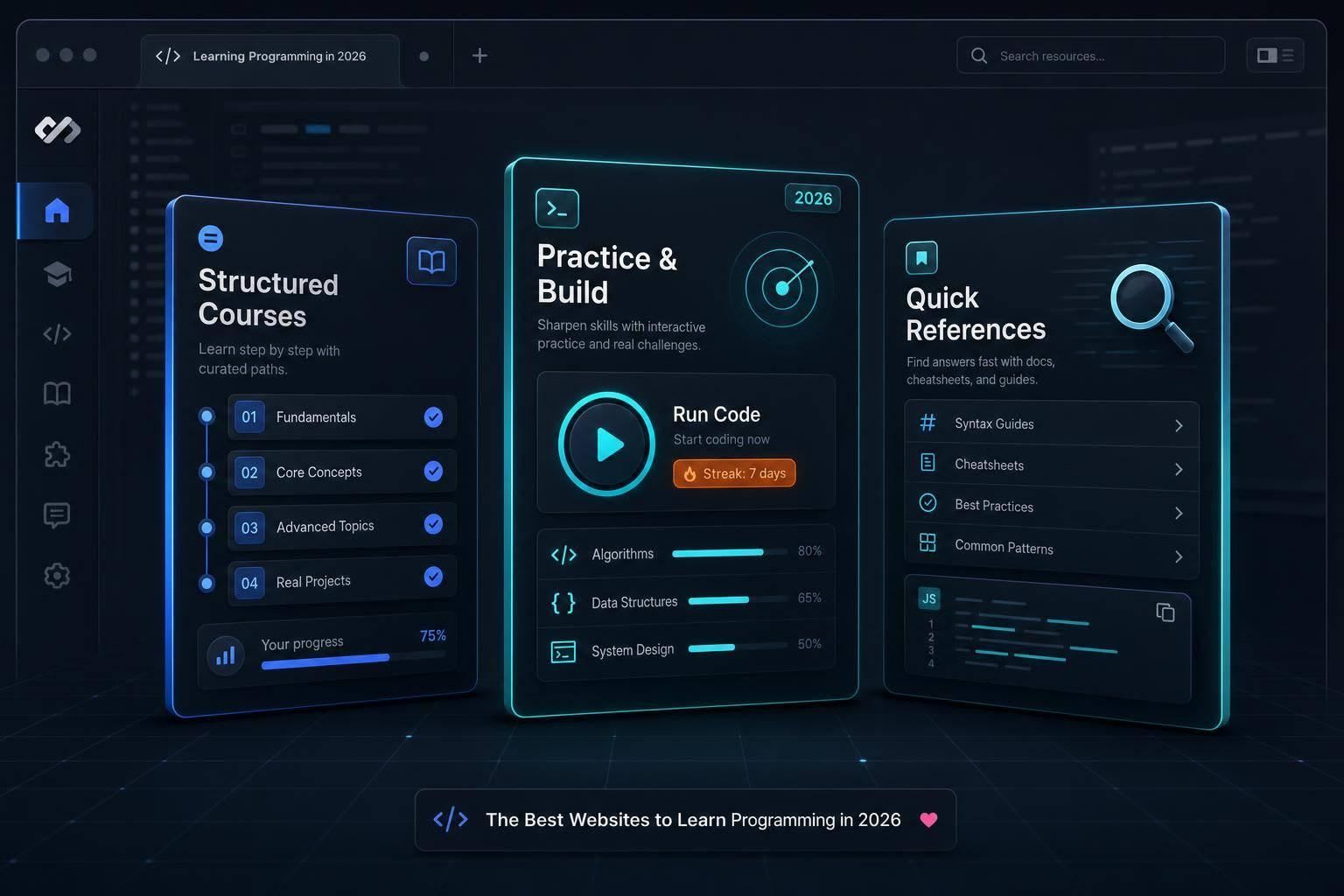Image resolution: width=1344 pixels, height=896 pixels.
Task: Click the puzzle piece extensions icon
Action: pyautogui.click(x=57, y=454)
